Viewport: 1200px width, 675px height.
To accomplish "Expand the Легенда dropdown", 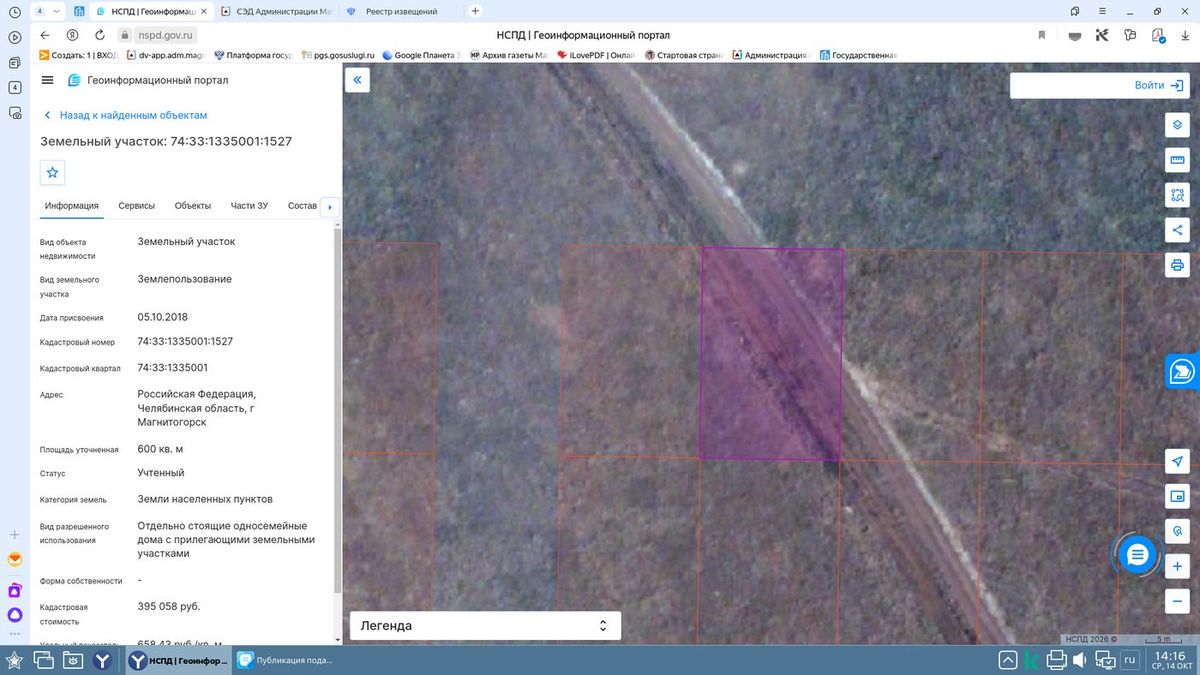I will pyautogui.click(x=485, y=626).
